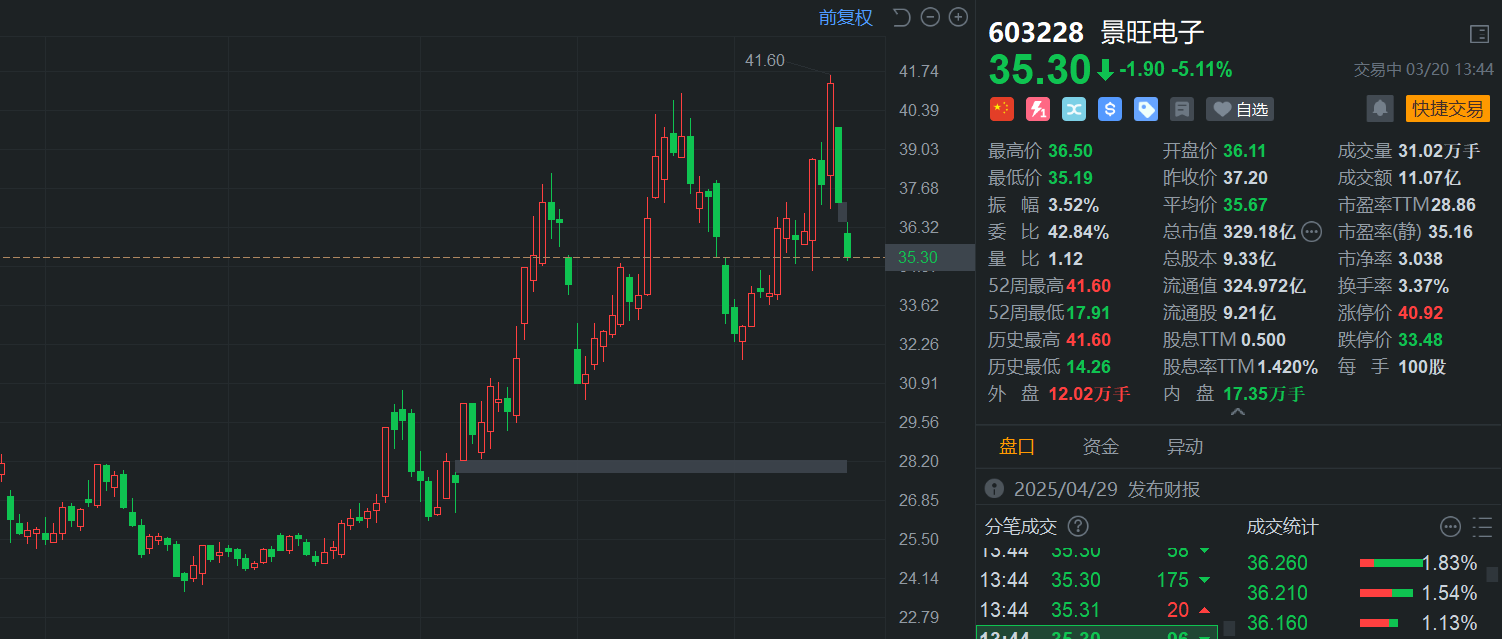Click 股息率TTM value 1.420%

1288,367
